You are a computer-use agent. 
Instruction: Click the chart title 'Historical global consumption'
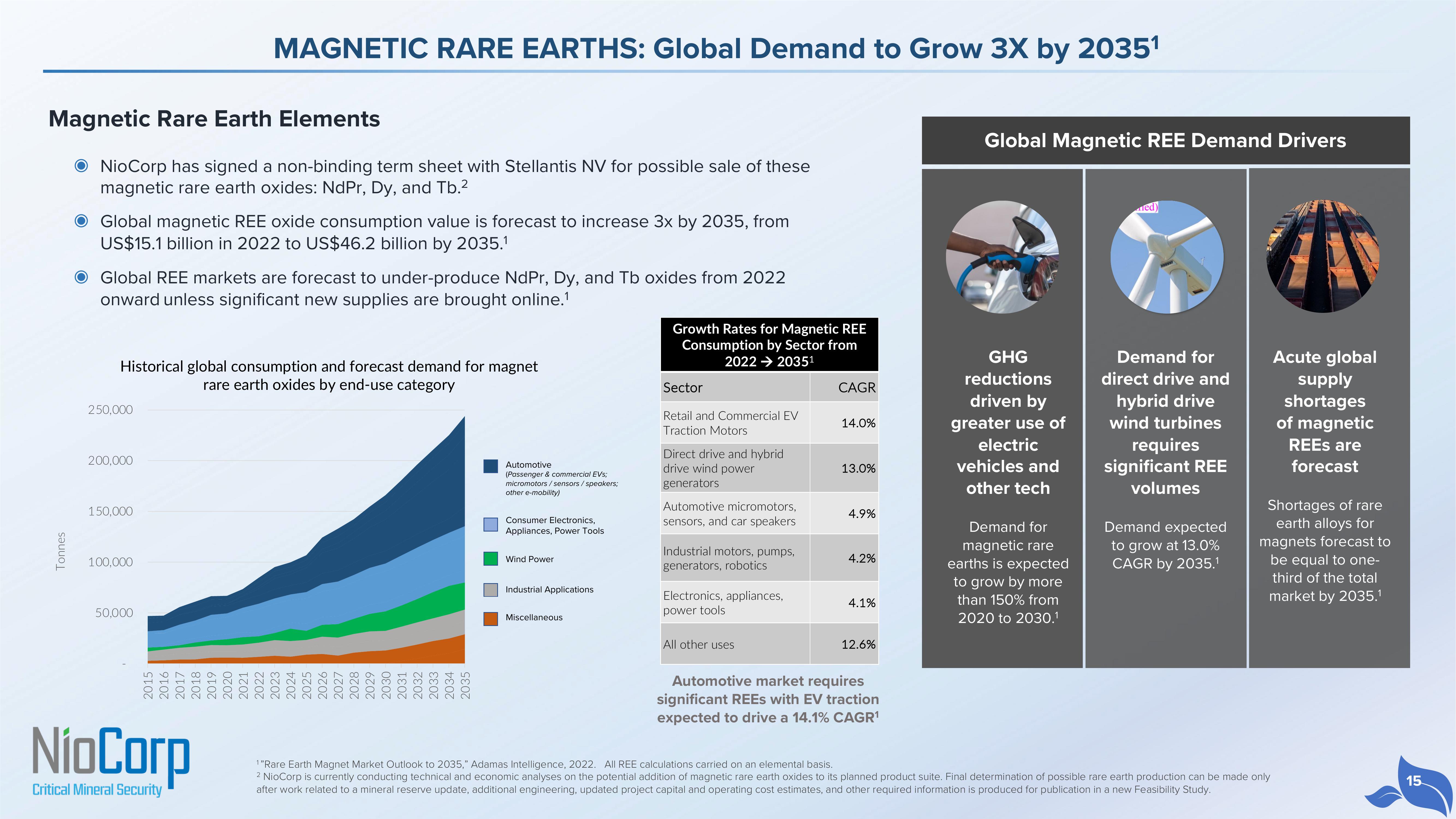pyautogui.click(x=329, y=375)
